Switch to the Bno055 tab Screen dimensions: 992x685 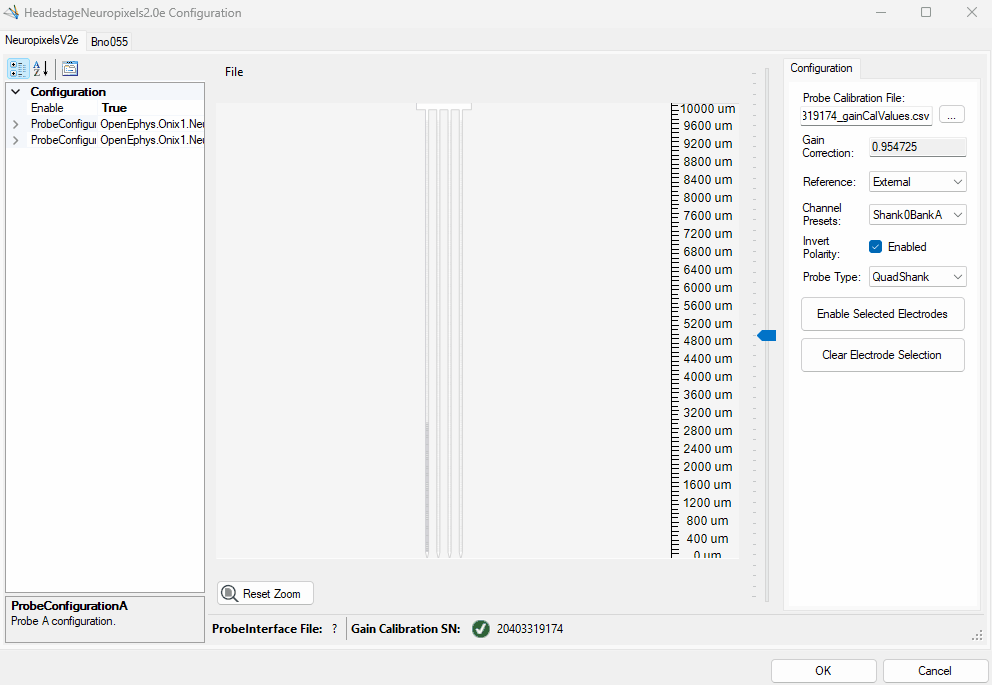[x=109, y=42]
